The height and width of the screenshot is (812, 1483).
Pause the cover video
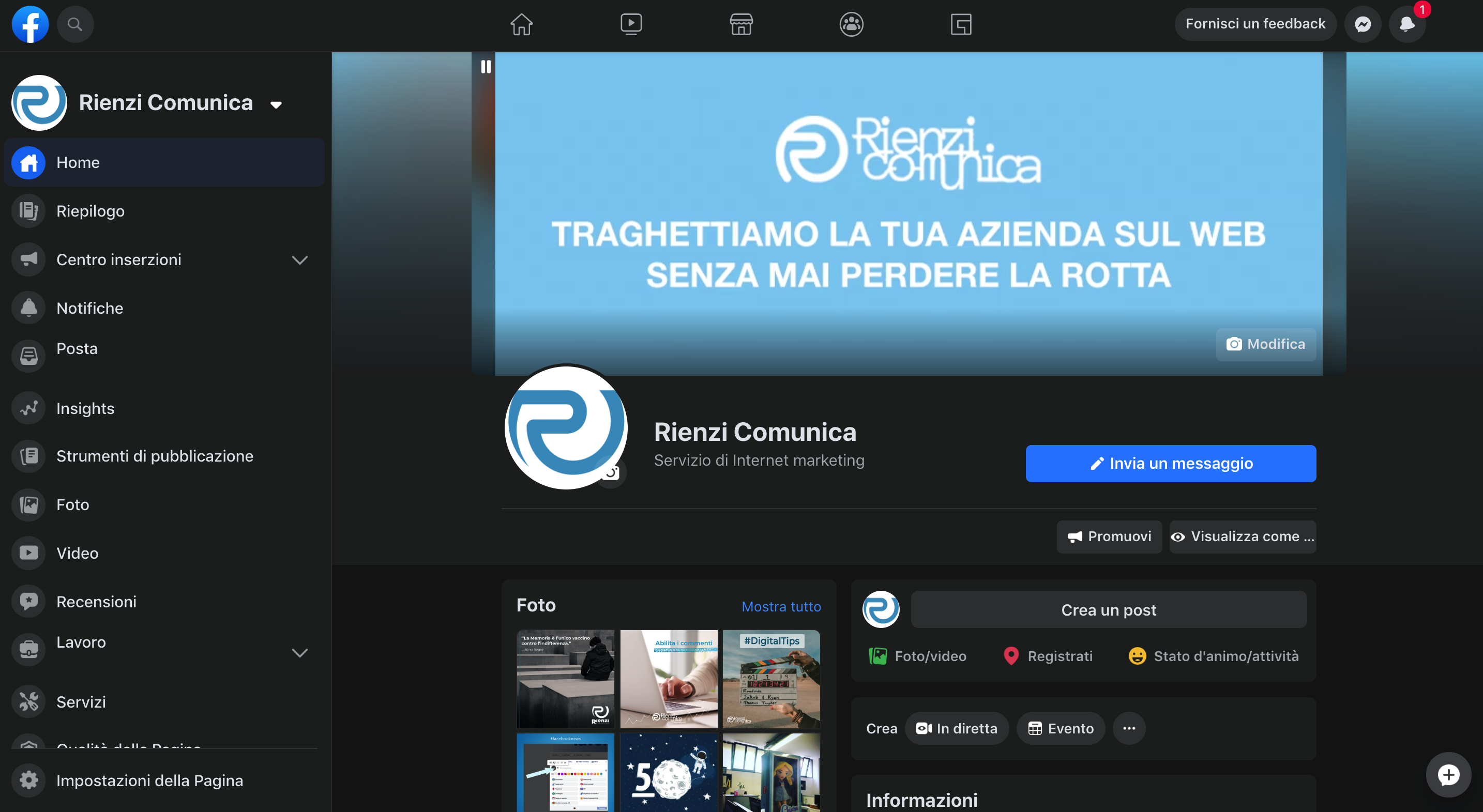coord(486,67)
